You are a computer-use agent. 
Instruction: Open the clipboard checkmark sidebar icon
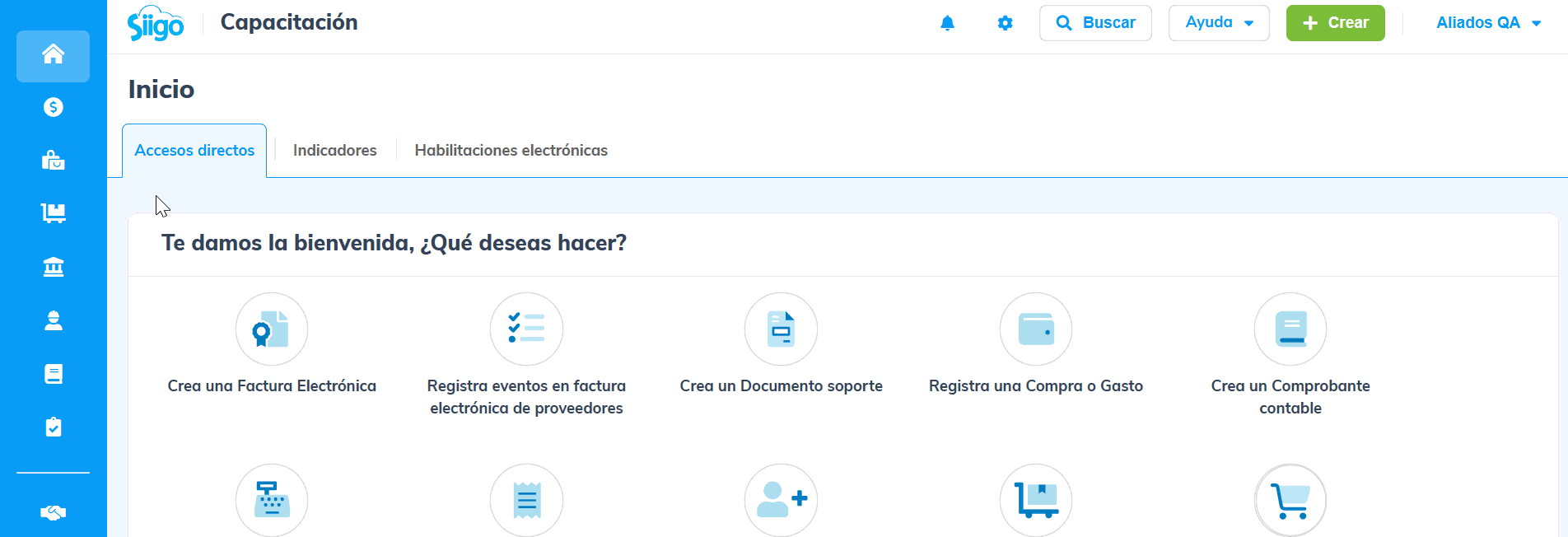point(54,427)
